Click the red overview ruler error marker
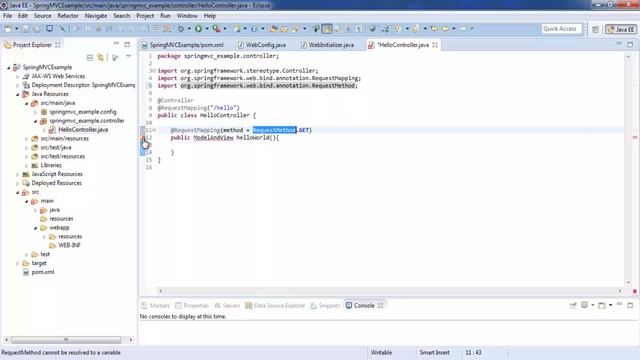This screenshot has height=360, width=640. (x=635, y=138)
